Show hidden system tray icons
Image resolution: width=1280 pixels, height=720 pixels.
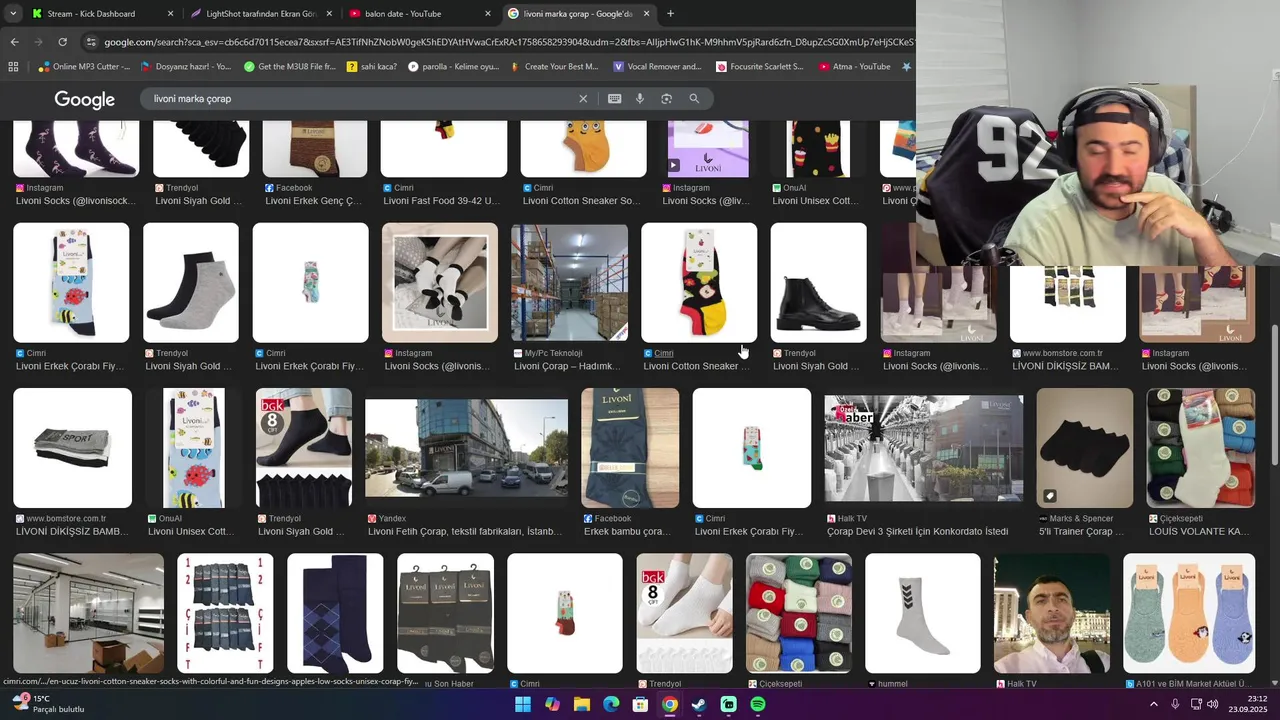[1154, 705]
